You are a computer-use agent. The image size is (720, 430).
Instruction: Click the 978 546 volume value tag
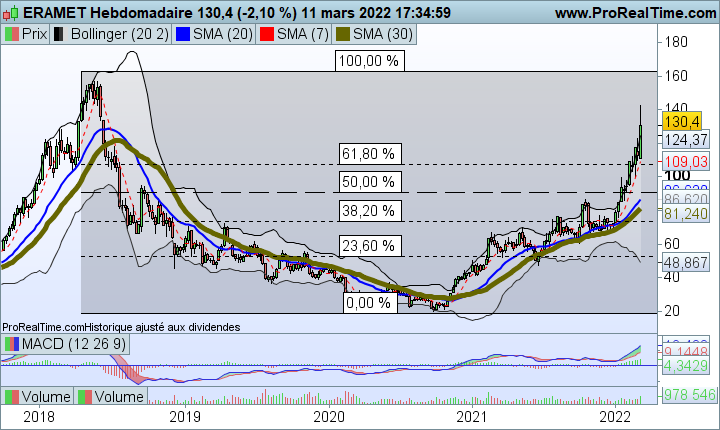(690, 395)
